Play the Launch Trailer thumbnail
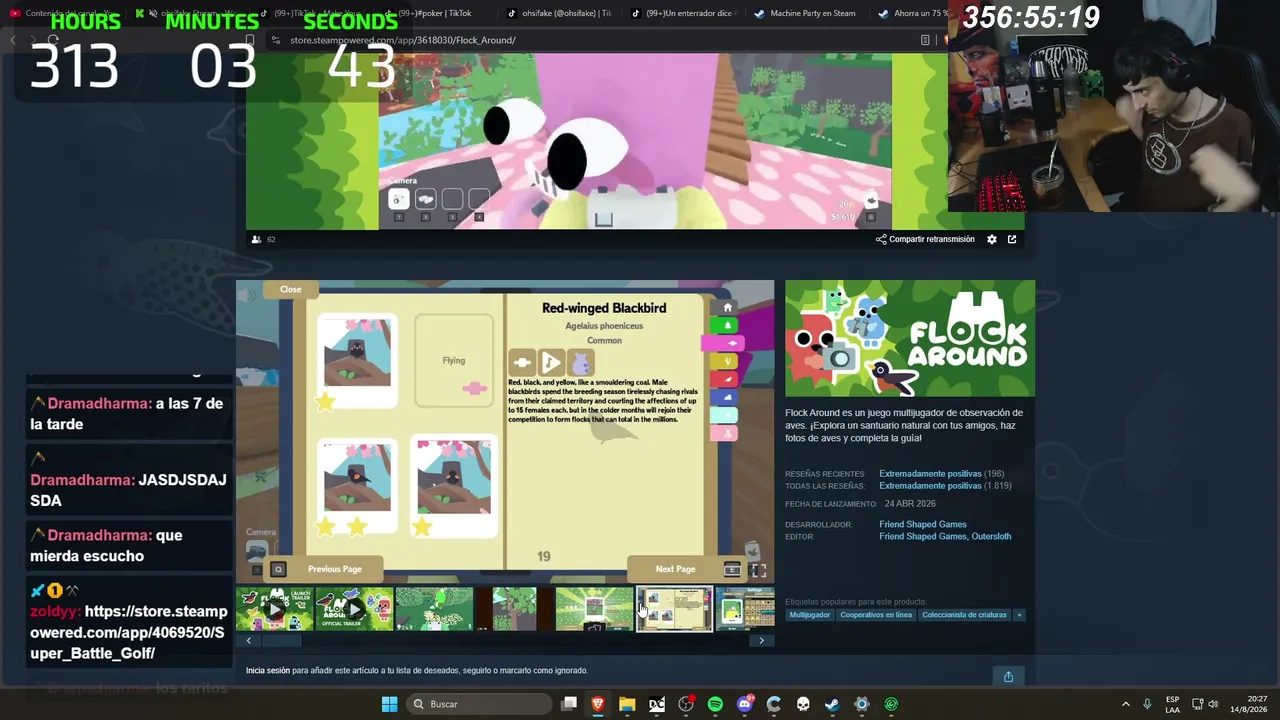This screenshot has width=1280, height=720. pos(275,609)
